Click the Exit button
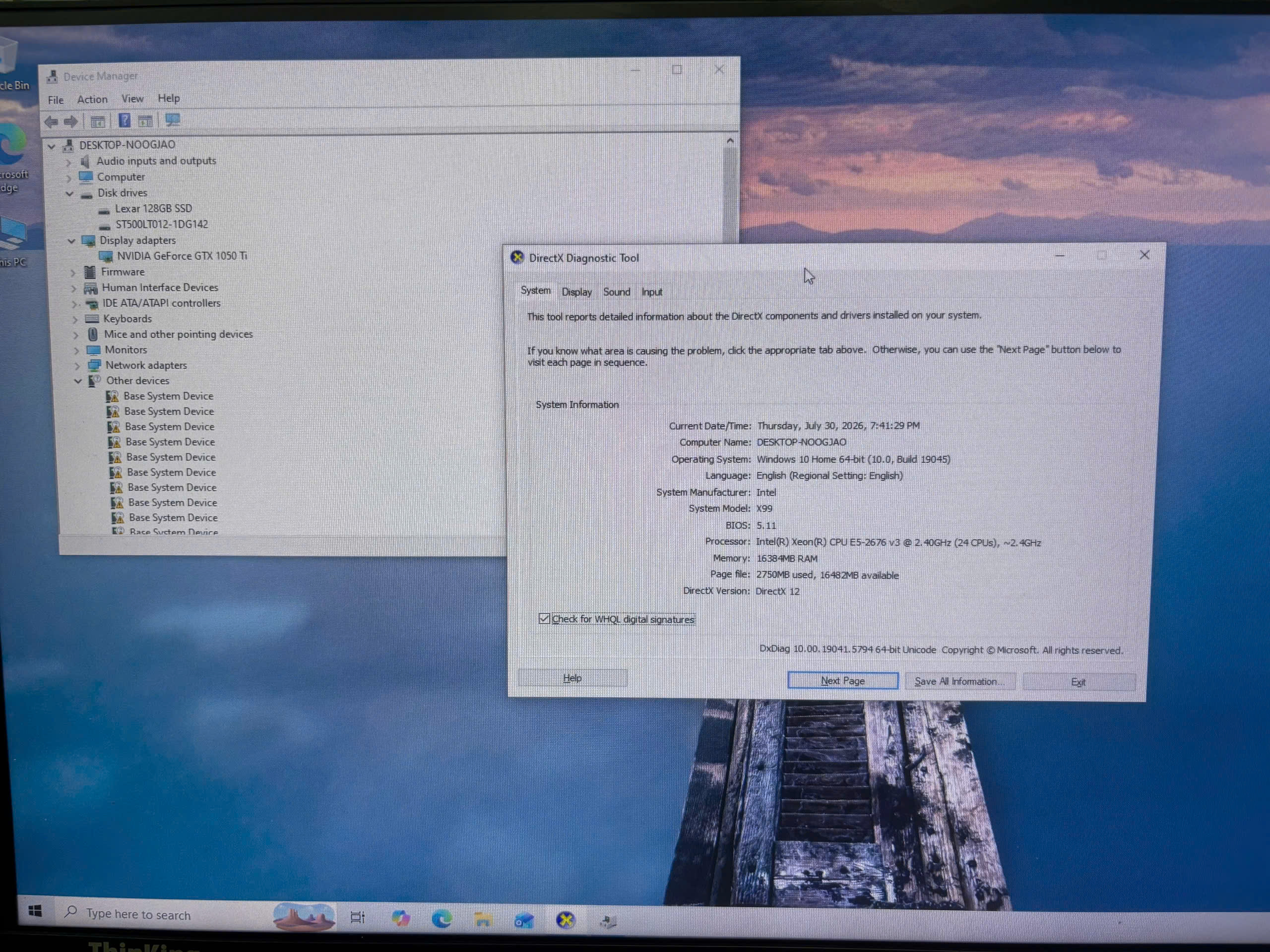Viewport: 1270px width, 952px height. pos(1078,682)
